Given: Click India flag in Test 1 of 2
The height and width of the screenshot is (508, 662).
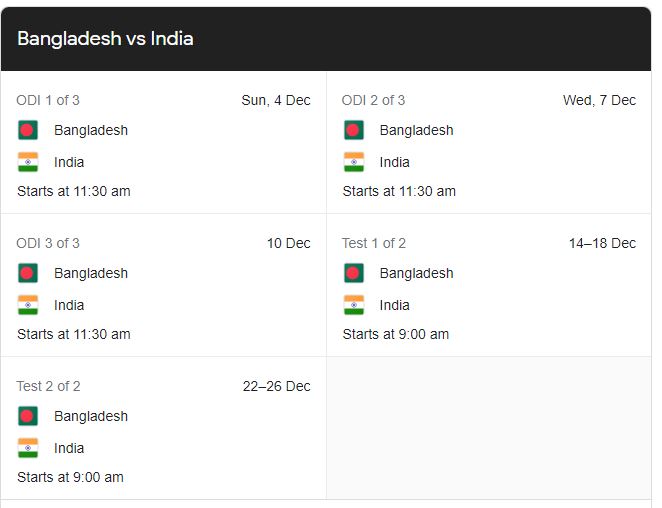Looking at the screenshot, I should 354,305.
